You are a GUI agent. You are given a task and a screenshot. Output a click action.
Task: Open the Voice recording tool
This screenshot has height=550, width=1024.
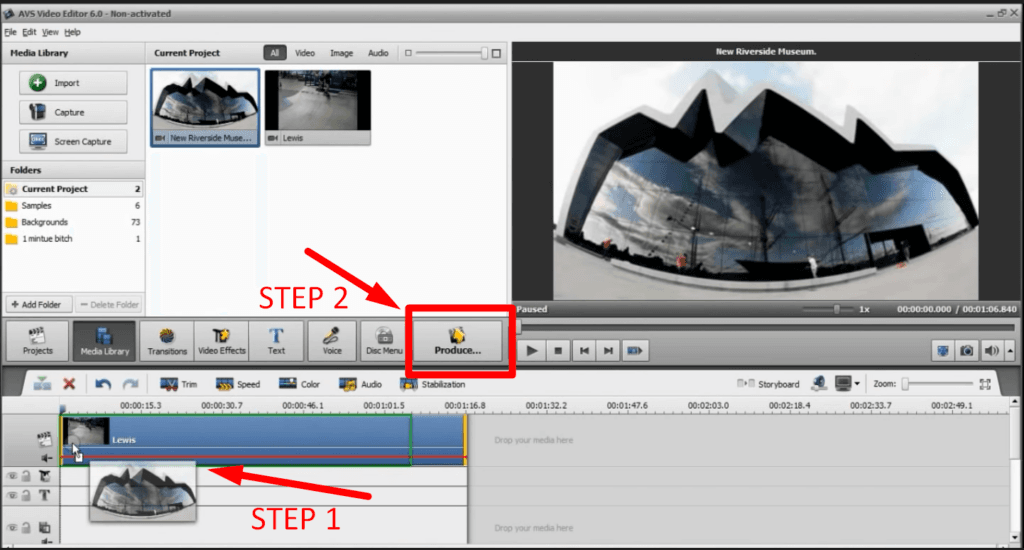click(332, 340)
